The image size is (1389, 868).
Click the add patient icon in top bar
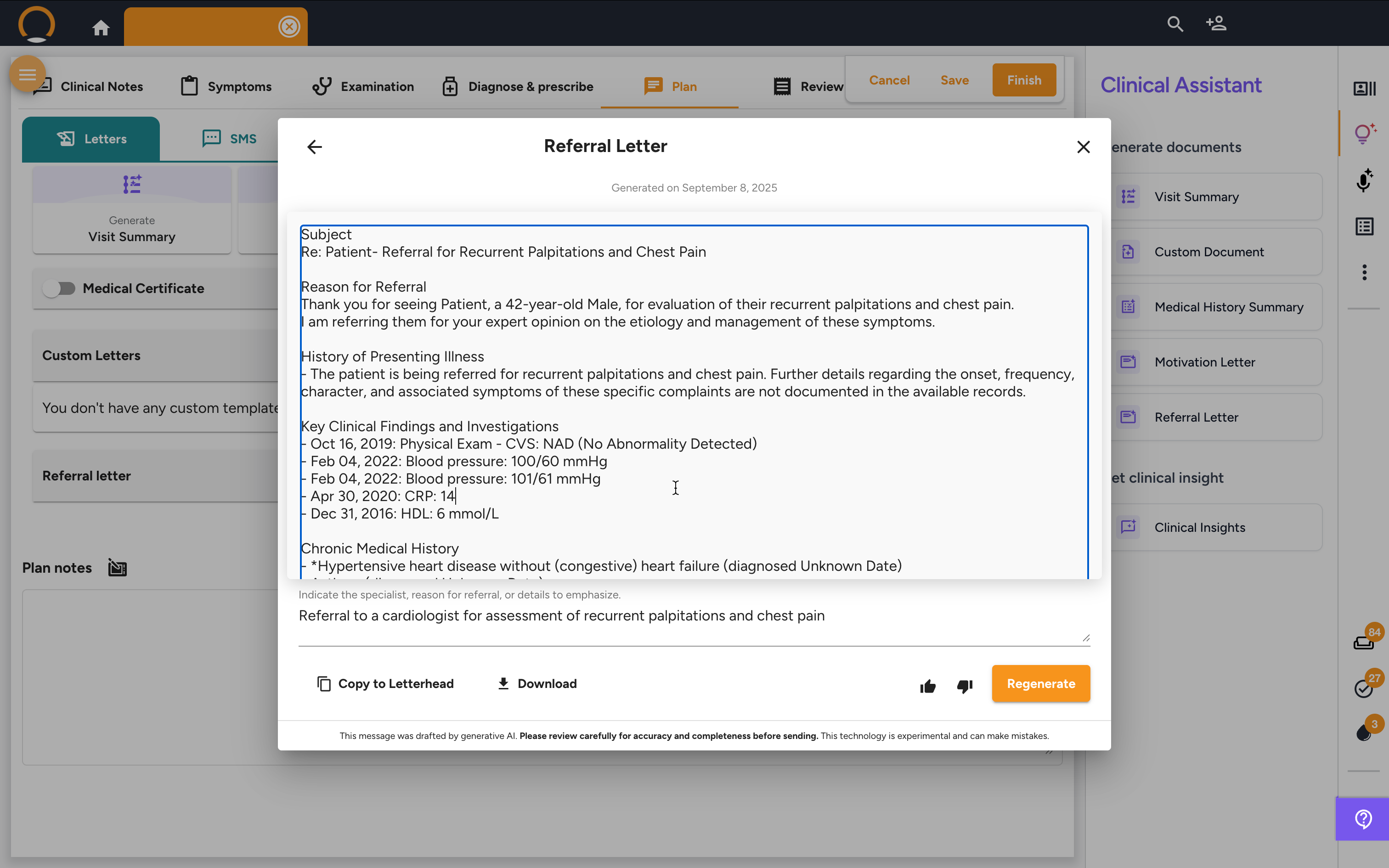[1216, 24]
